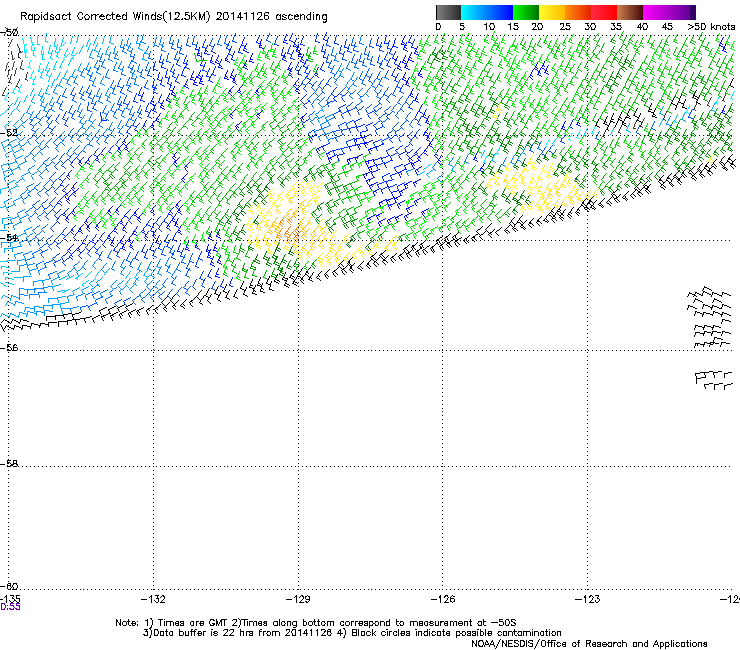740x650 pixels.
Task: Click the title "Rapidscat Corrected Winds(12.5KM) 20141126 ascending"
Action: coord(174,17)
